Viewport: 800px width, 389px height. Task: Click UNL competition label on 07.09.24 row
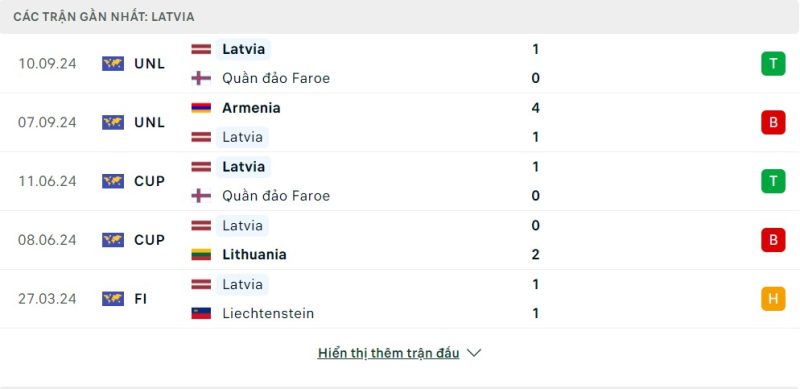click(x=149, y=123)
